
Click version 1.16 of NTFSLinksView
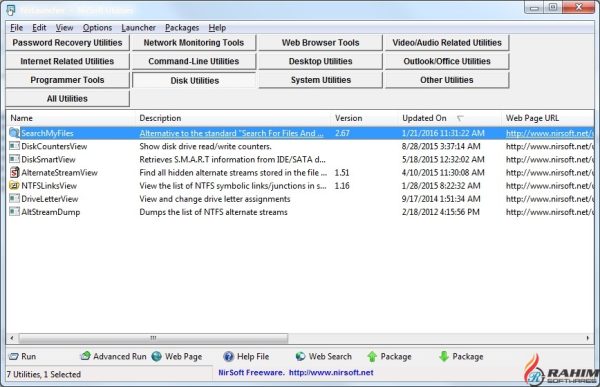pos(342,186)
